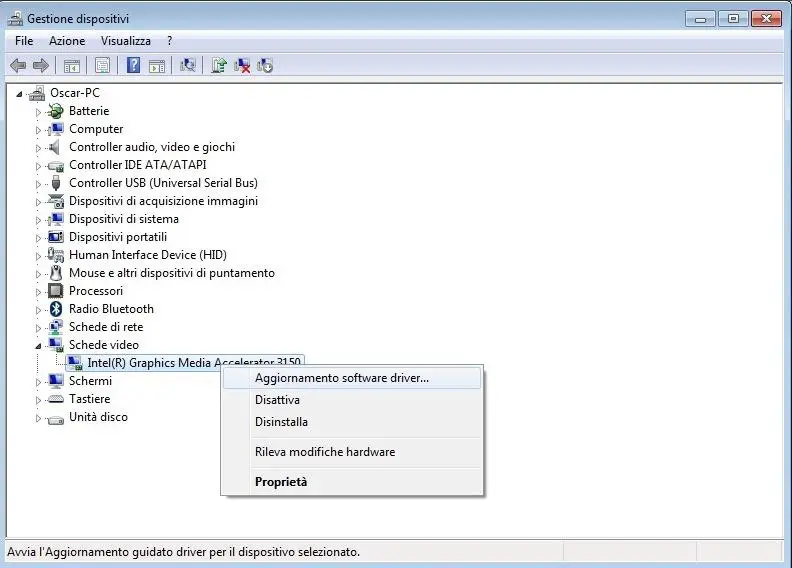Select the Oscar-PC computer root icon
Image resolution: width=792 pixels, height=568 pixels.
[x=37, y=93]
